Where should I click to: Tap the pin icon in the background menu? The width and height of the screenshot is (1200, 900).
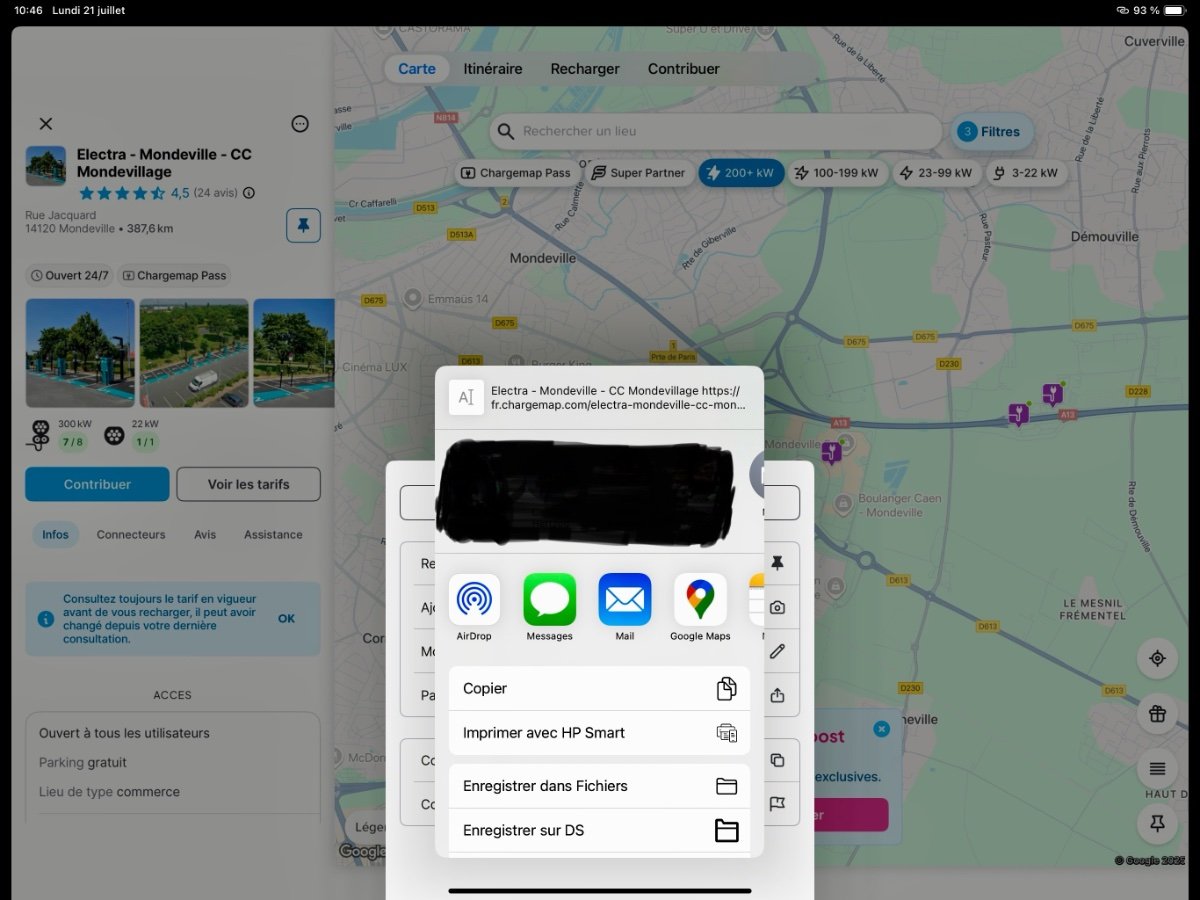[777, 564]
